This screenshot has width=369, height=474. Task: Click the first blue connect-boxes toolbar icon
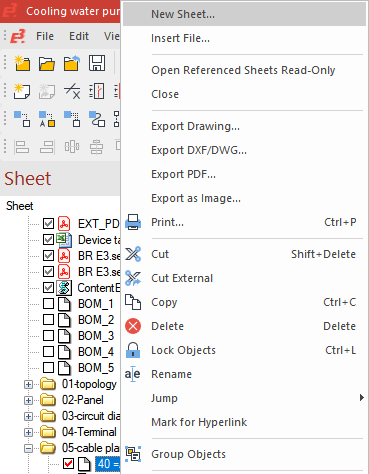click(22, 119)
